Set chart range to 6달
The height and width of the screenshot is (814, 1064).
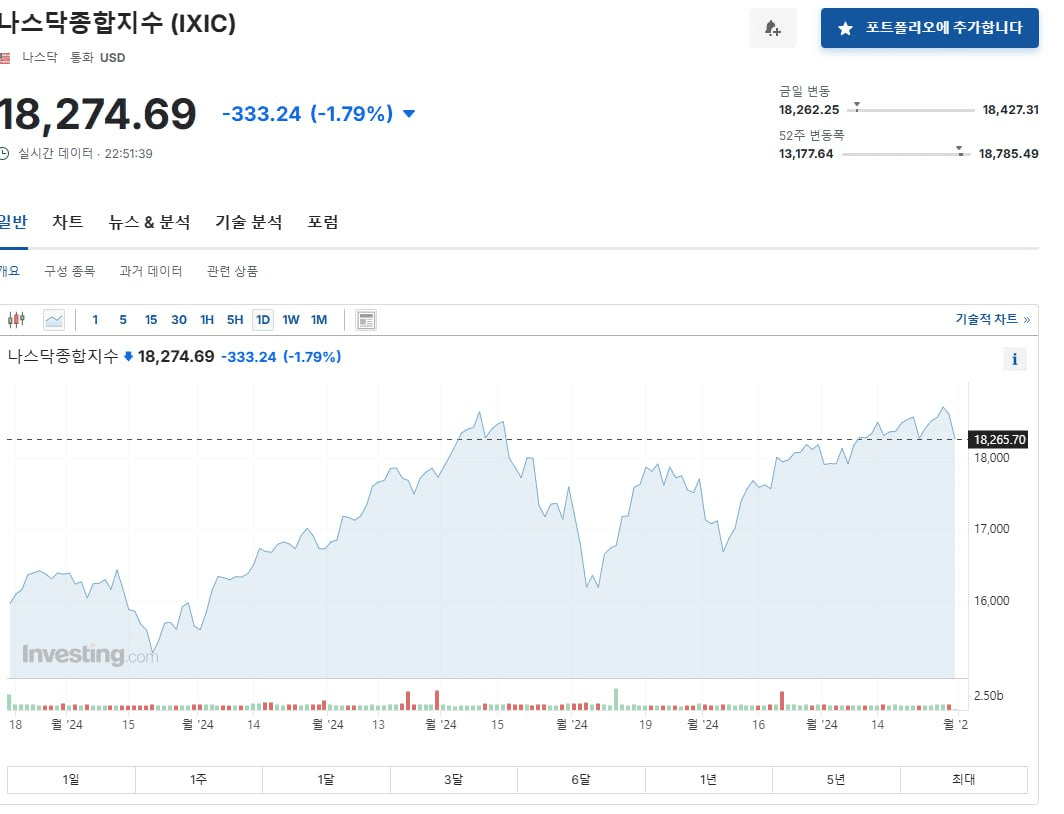click(581, 779)
